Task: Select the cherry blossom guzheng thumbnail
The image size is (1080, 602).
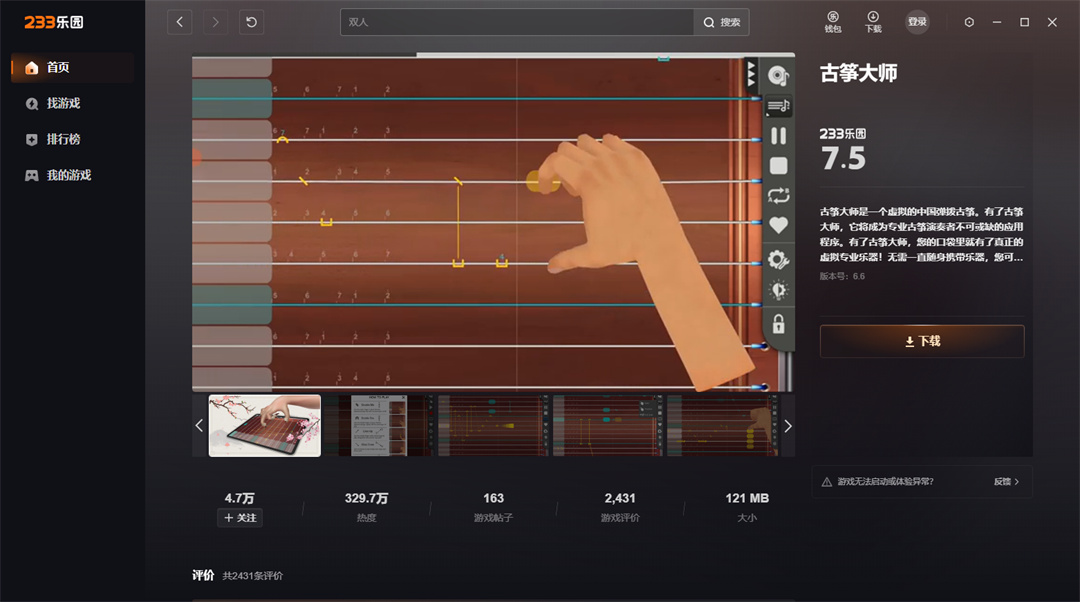Action: (x=264, y=426)
